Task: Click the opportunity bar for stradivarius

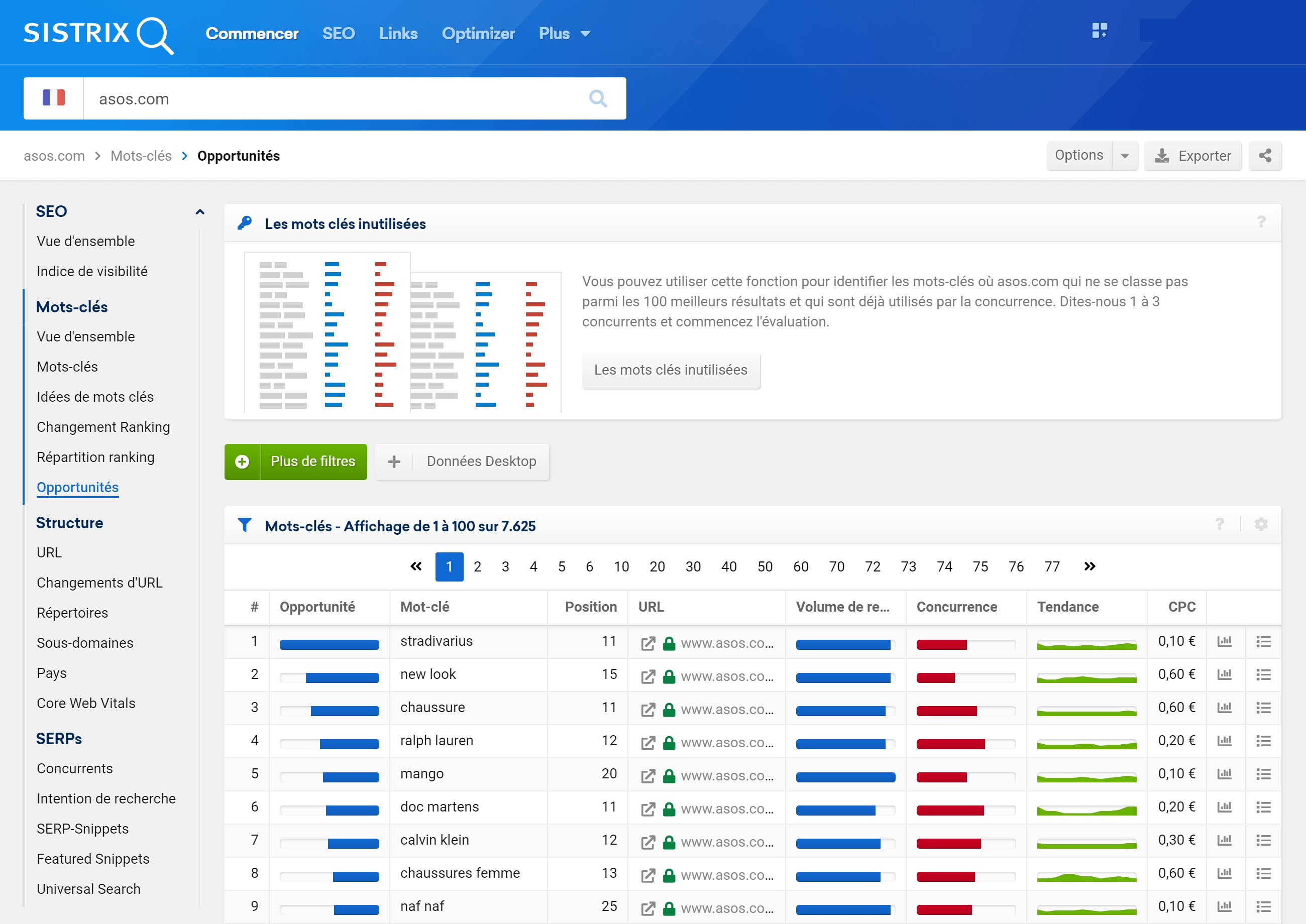Action: click(329, 645)
